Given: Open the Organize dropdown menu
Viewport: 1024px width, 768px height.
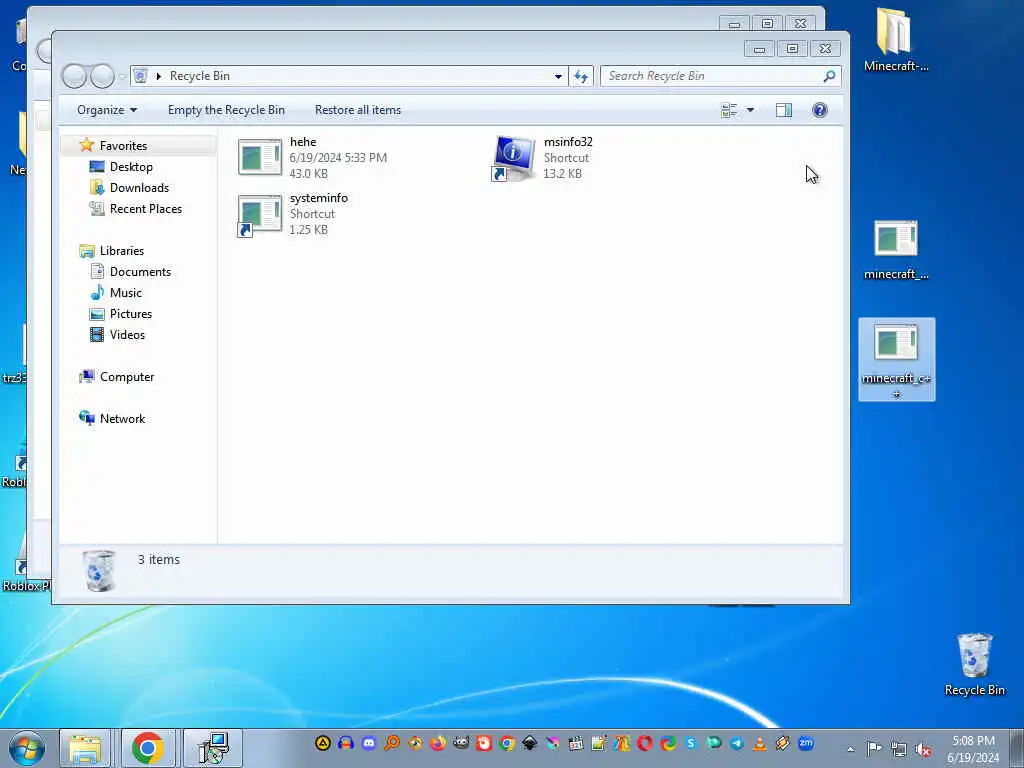Looking at the screenshot, I should pos(107,110).
